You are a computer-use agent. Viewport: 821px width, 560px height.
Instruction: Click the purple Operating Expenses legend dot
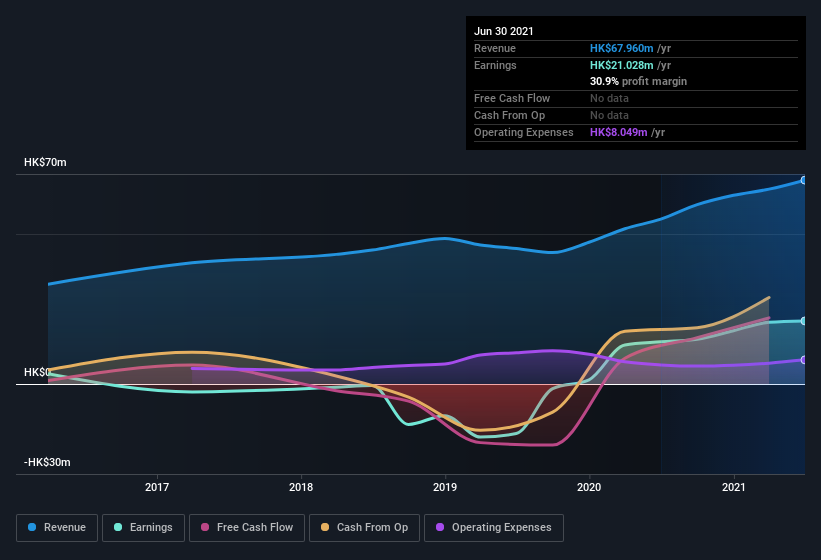point(440,527)
